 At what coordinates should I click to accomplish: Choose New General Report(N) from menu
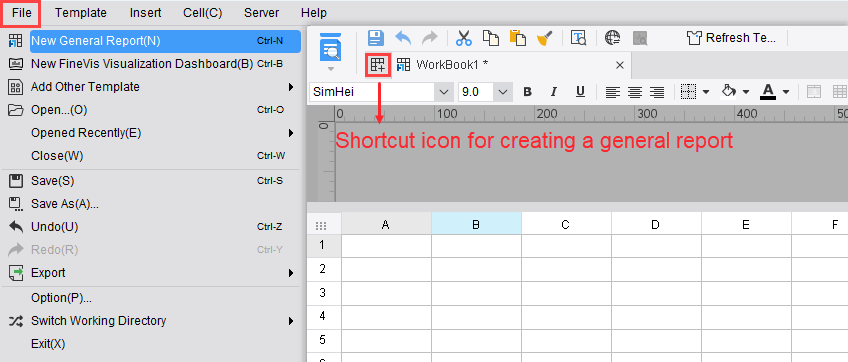[165, 41]
